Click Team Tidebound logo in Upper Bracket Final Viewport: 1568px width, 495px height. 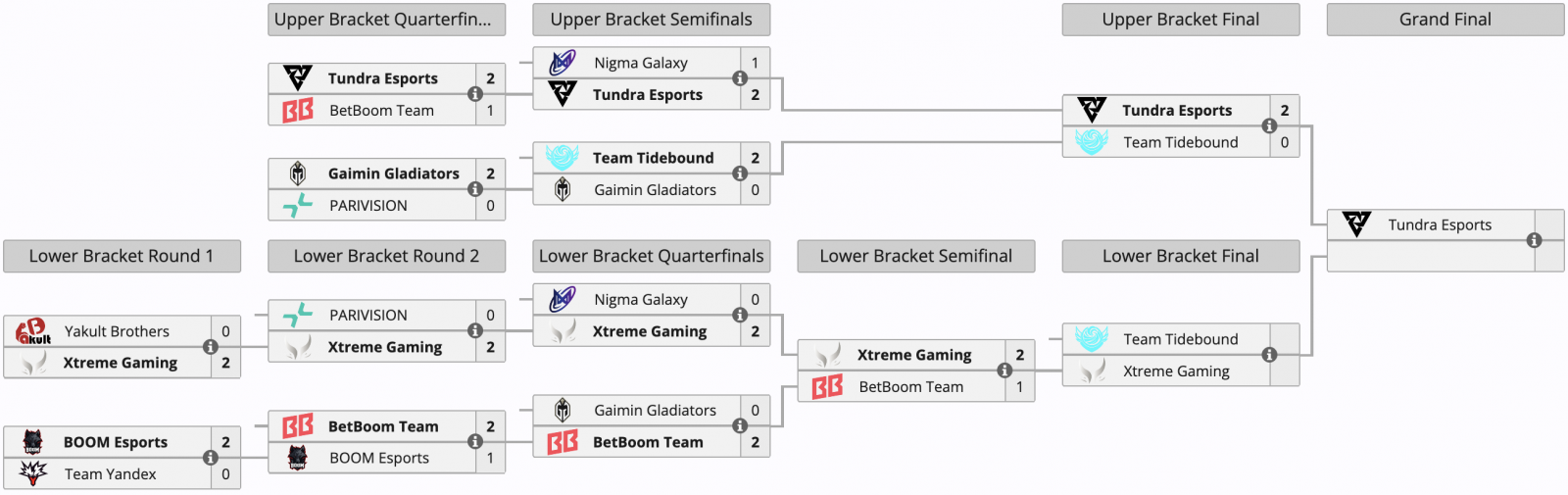pos(1091,142)
